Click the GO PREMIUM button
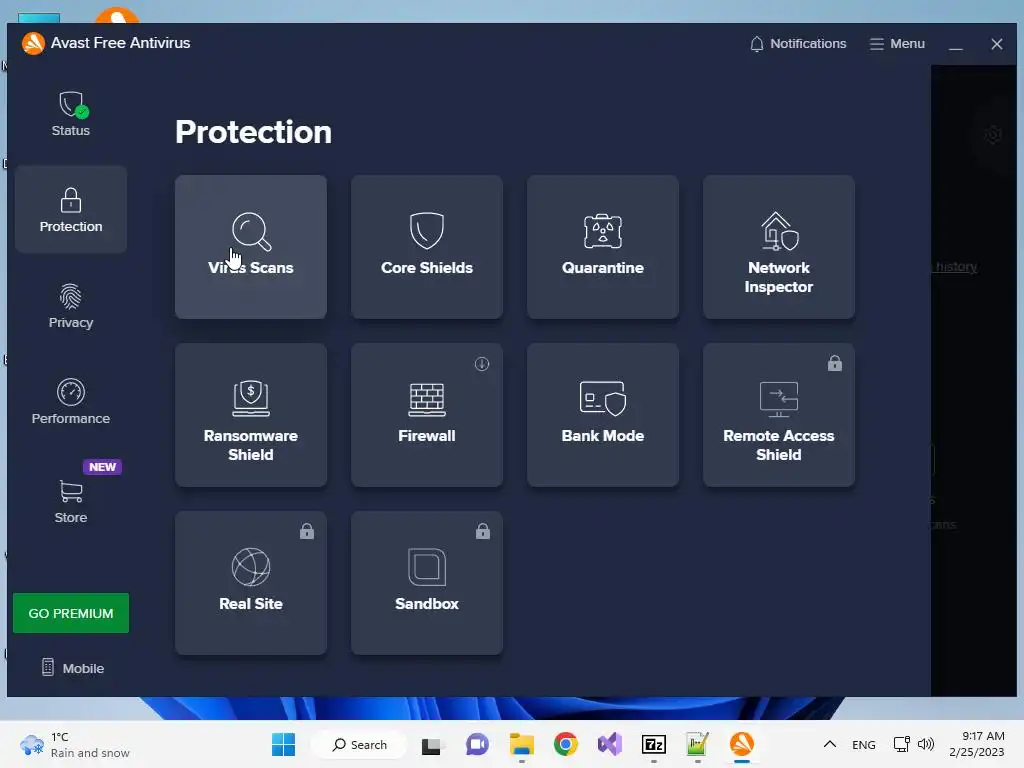 (71, 613)
